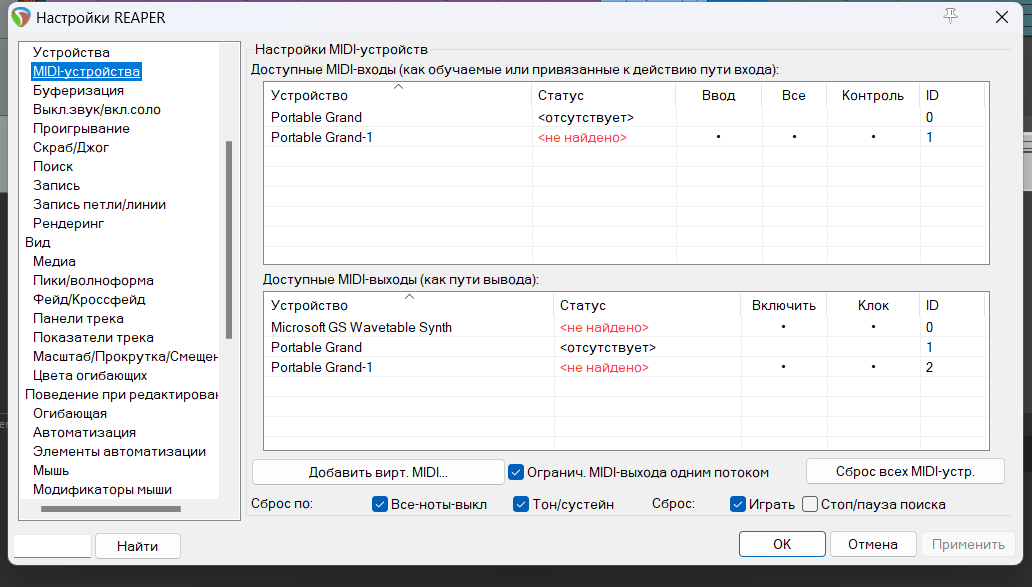Image resolution: width=1032 pixels, height=587 pixels.
Task: Open the Мышь settings page
Action: [x=51, y=471]
